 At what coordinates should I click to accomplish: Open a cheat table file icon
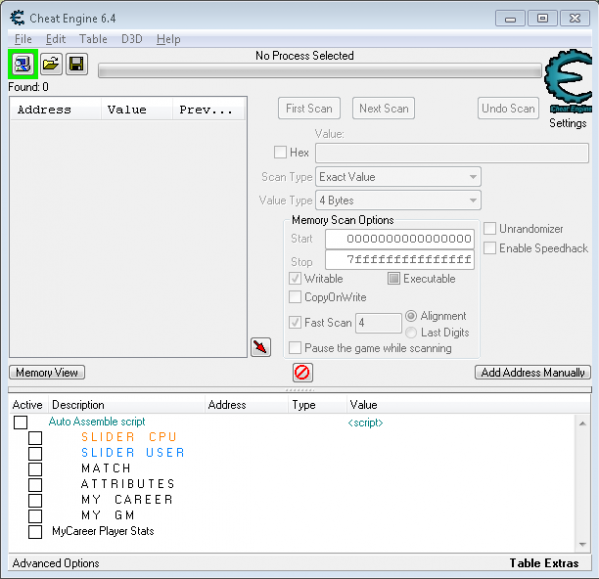click(x=51, y=64)
